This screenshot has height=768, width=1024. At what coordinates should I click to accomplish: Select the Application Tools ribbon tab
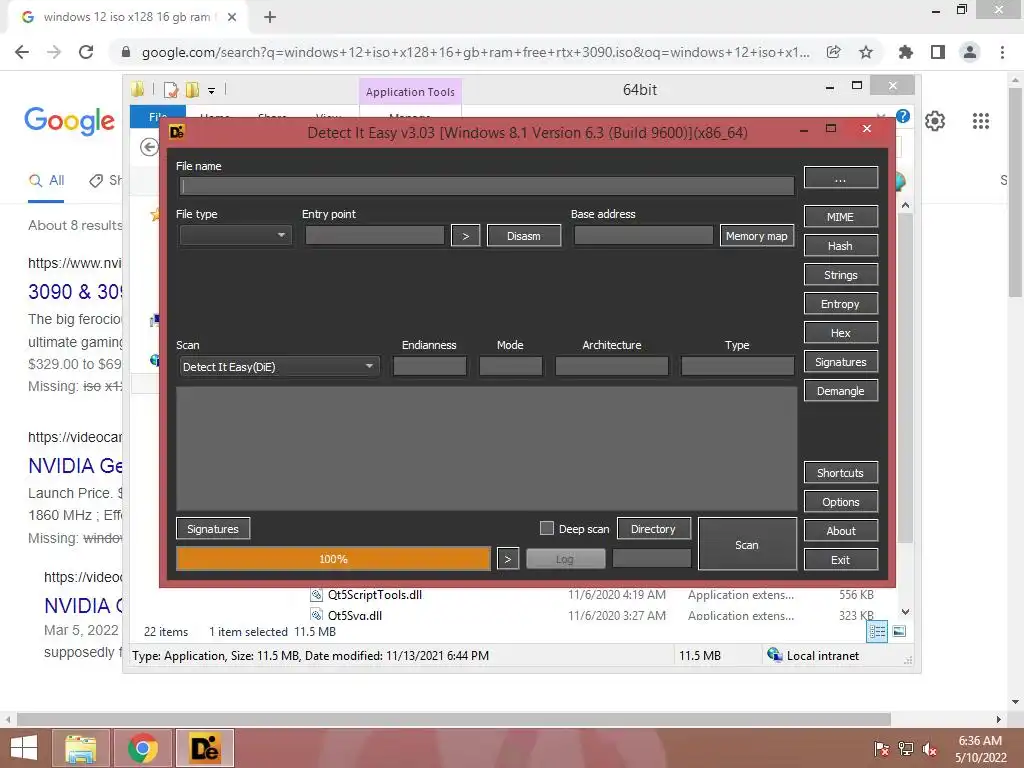click(410, 92)
